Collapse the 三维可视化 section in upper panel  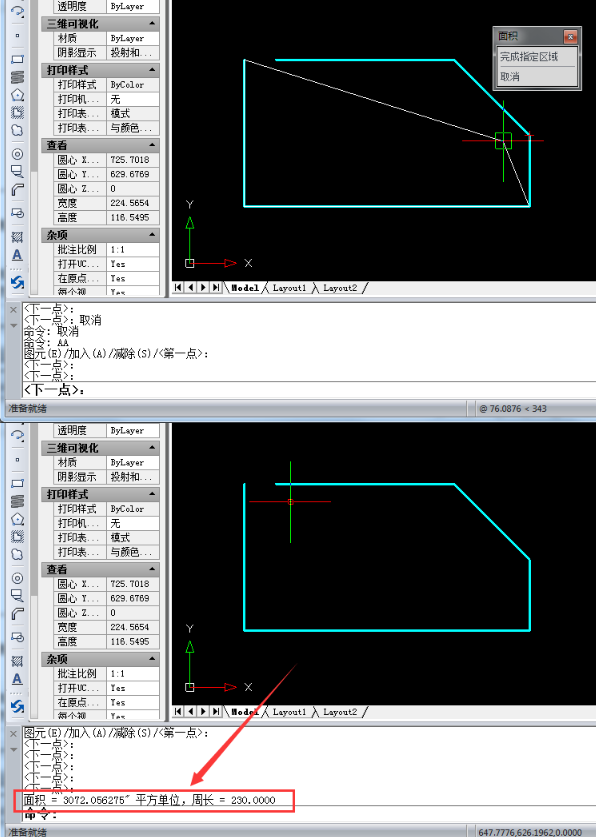(152, 23)
